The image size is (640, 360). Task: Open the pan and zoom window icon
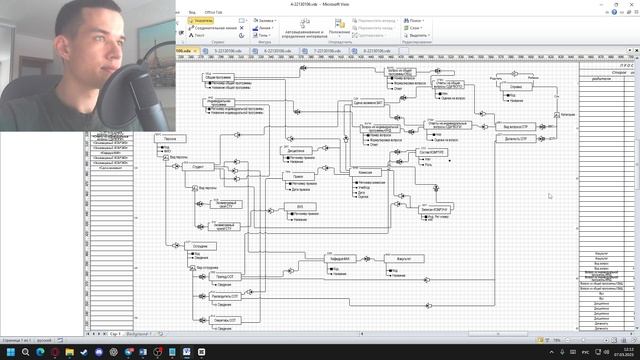pyautogui.click(x=623, y=340)
